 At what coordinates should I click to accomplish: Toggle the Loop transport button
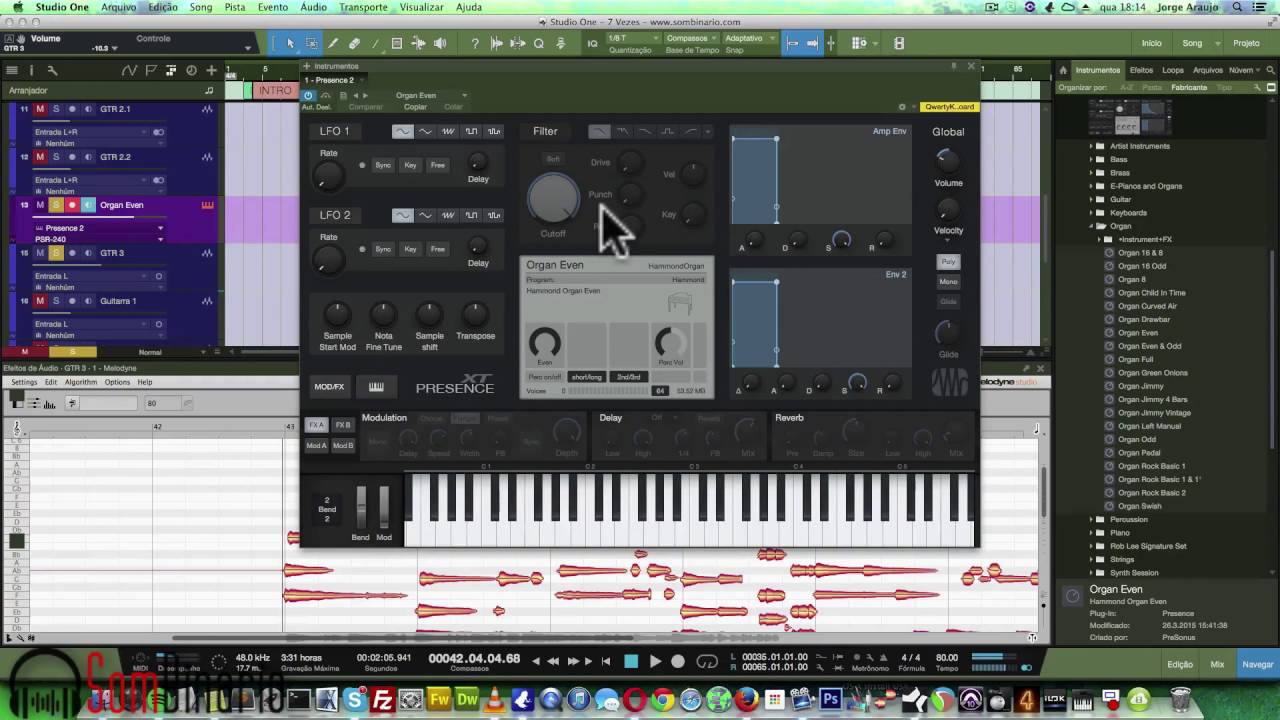(x=707, y=661)
